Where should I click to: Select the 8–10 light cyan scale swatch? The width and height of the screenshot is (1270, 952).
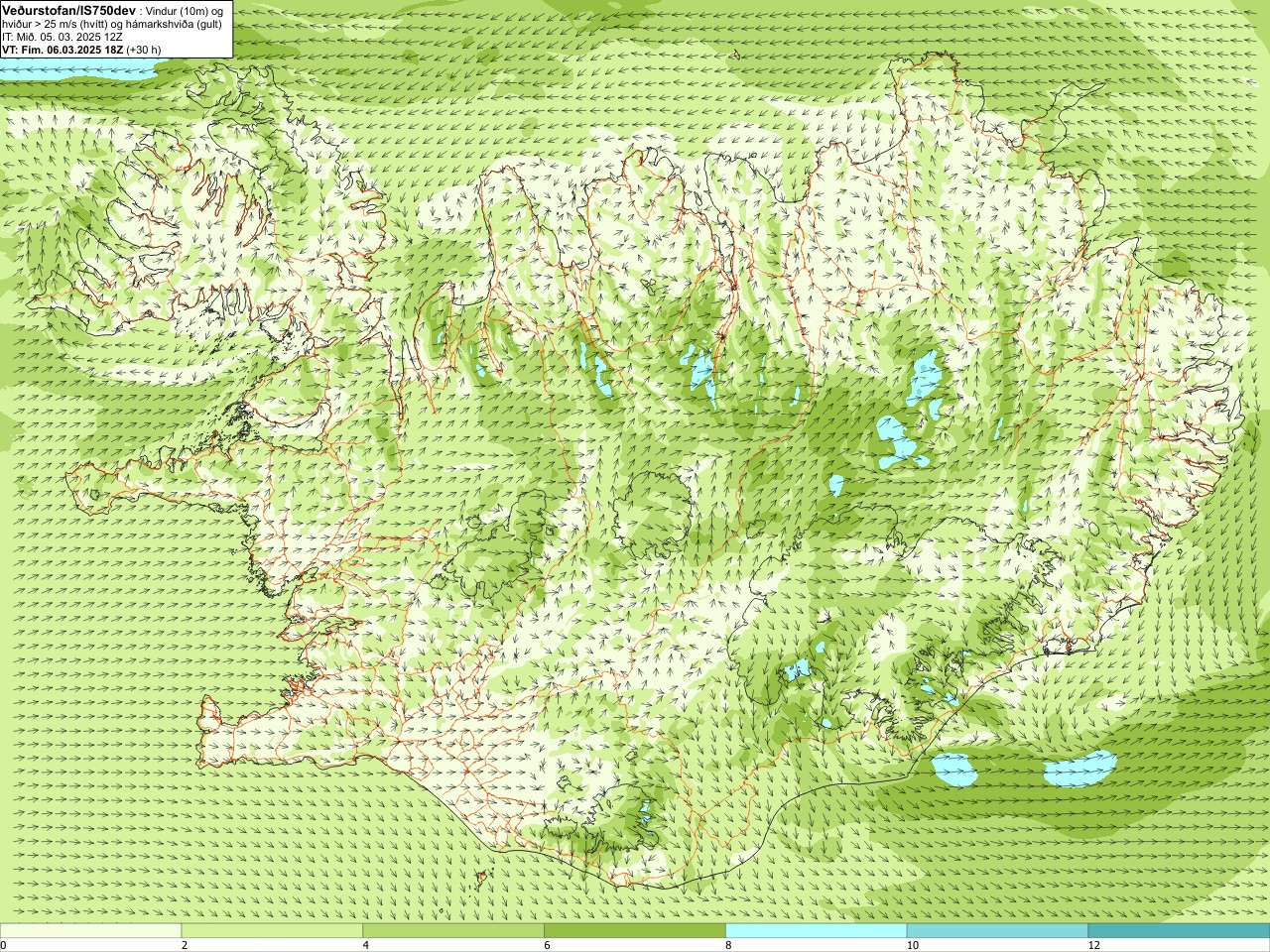click(817, 931)
